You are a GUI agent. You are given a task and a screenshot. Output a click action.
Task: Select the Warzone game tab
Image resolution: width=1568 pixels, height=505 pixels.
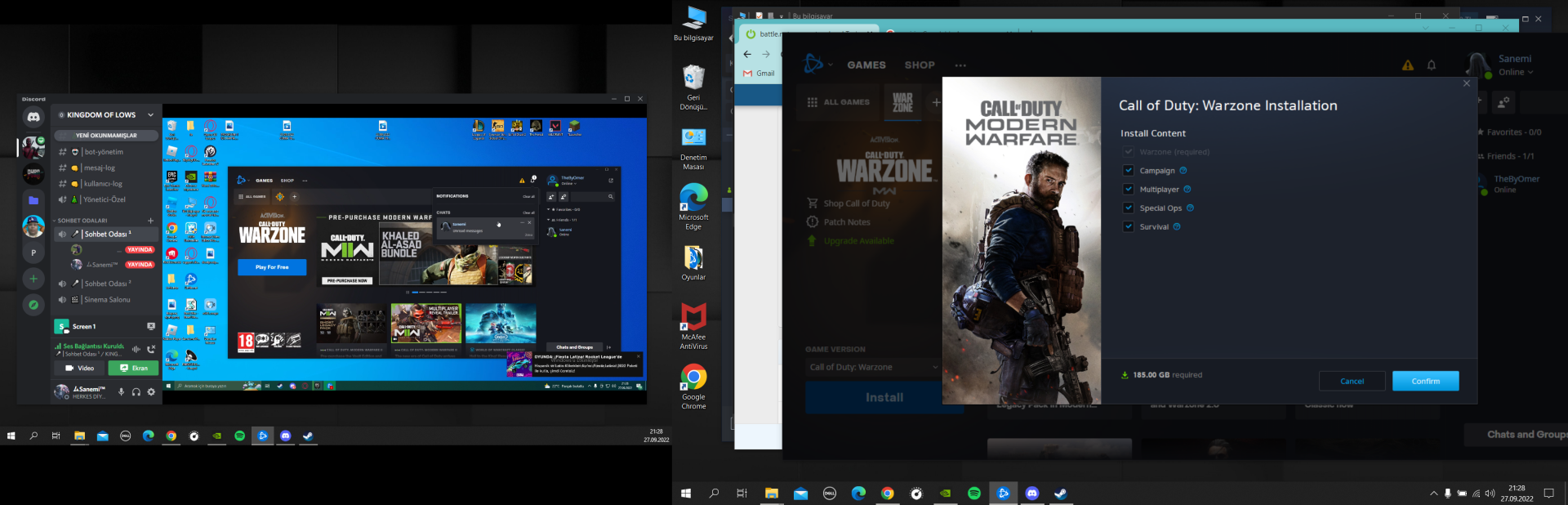tap(902, 102)
